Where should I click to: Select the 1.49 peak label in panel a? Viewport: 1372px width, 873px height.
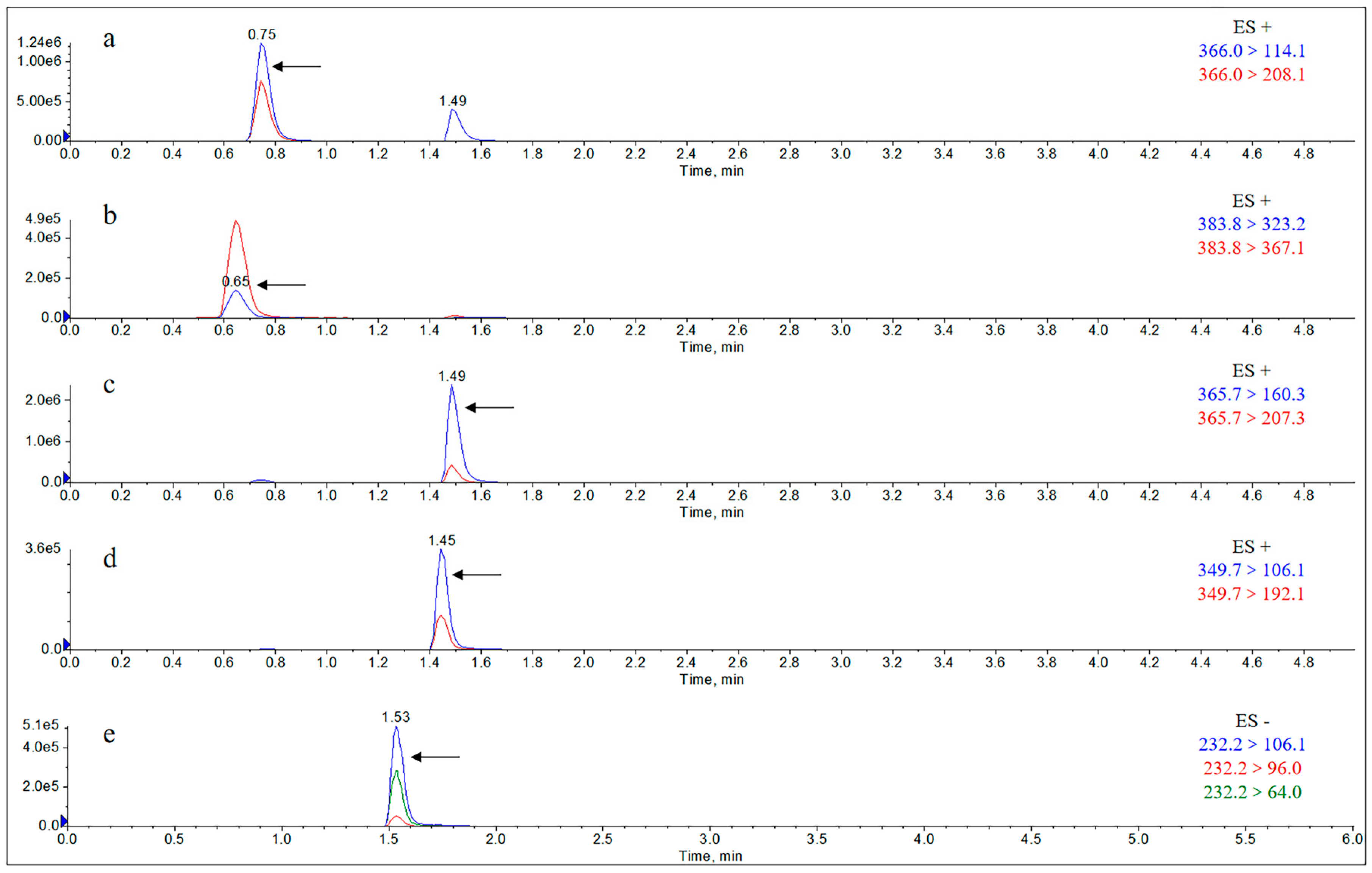452,102
